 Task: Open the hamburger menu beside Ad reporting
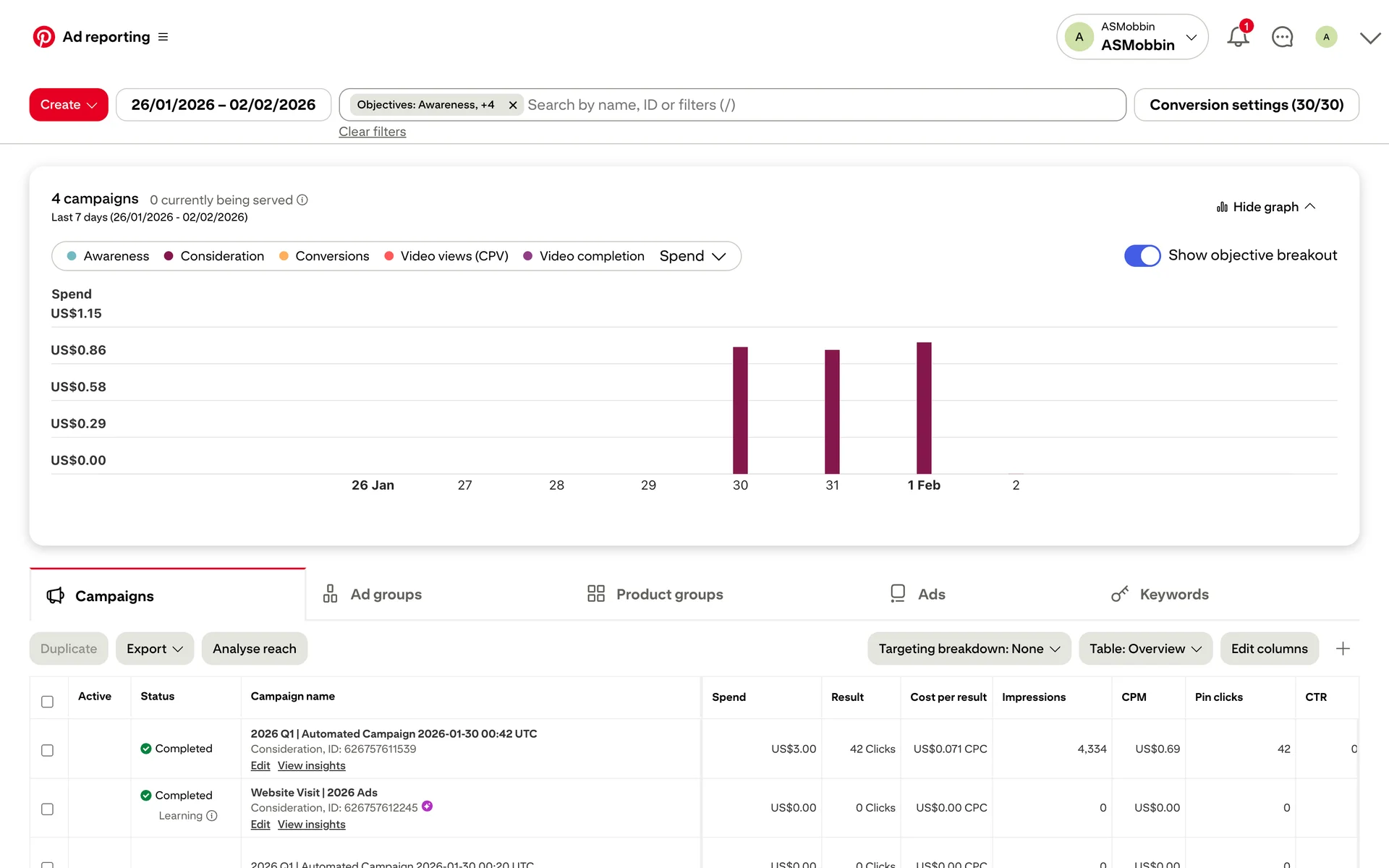163,37
